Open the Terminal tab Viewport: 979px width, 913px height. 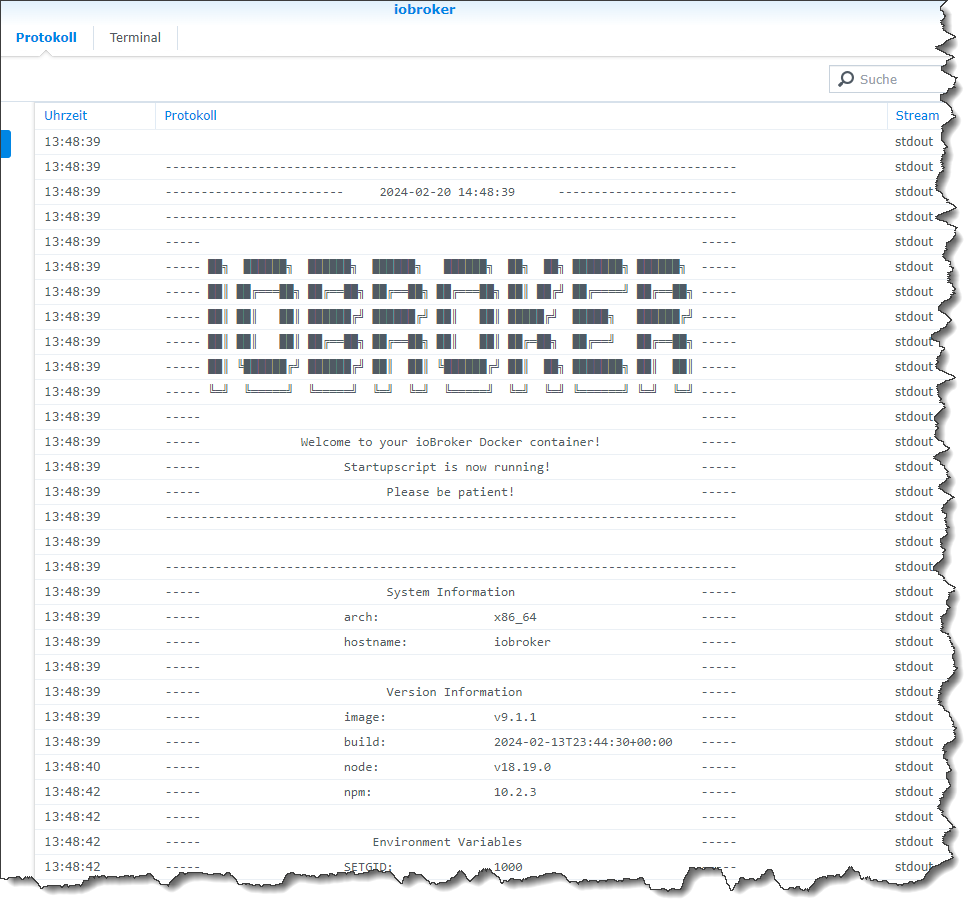(135, 37)
